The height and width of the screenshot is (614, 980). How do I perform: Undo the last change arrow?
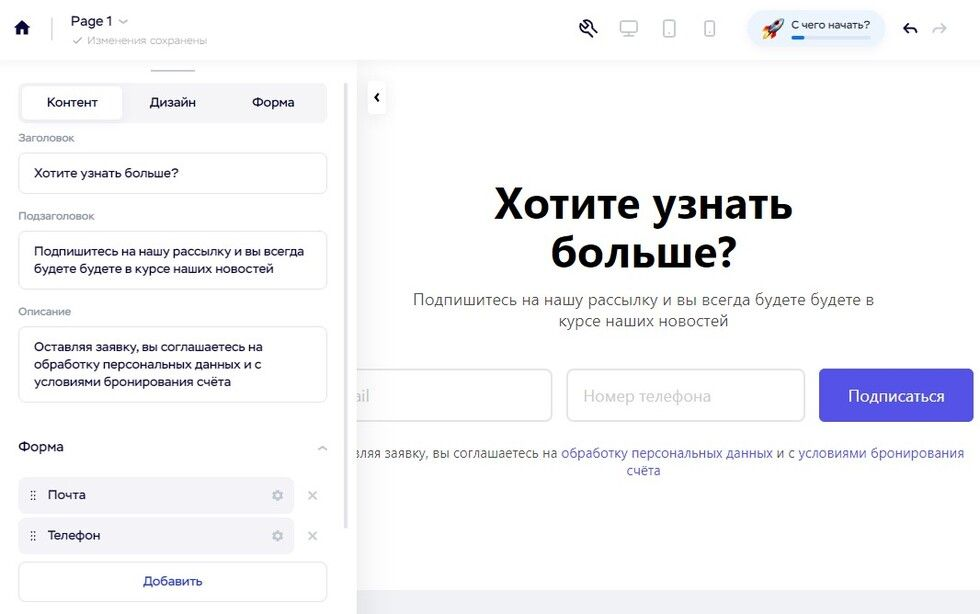910,29
